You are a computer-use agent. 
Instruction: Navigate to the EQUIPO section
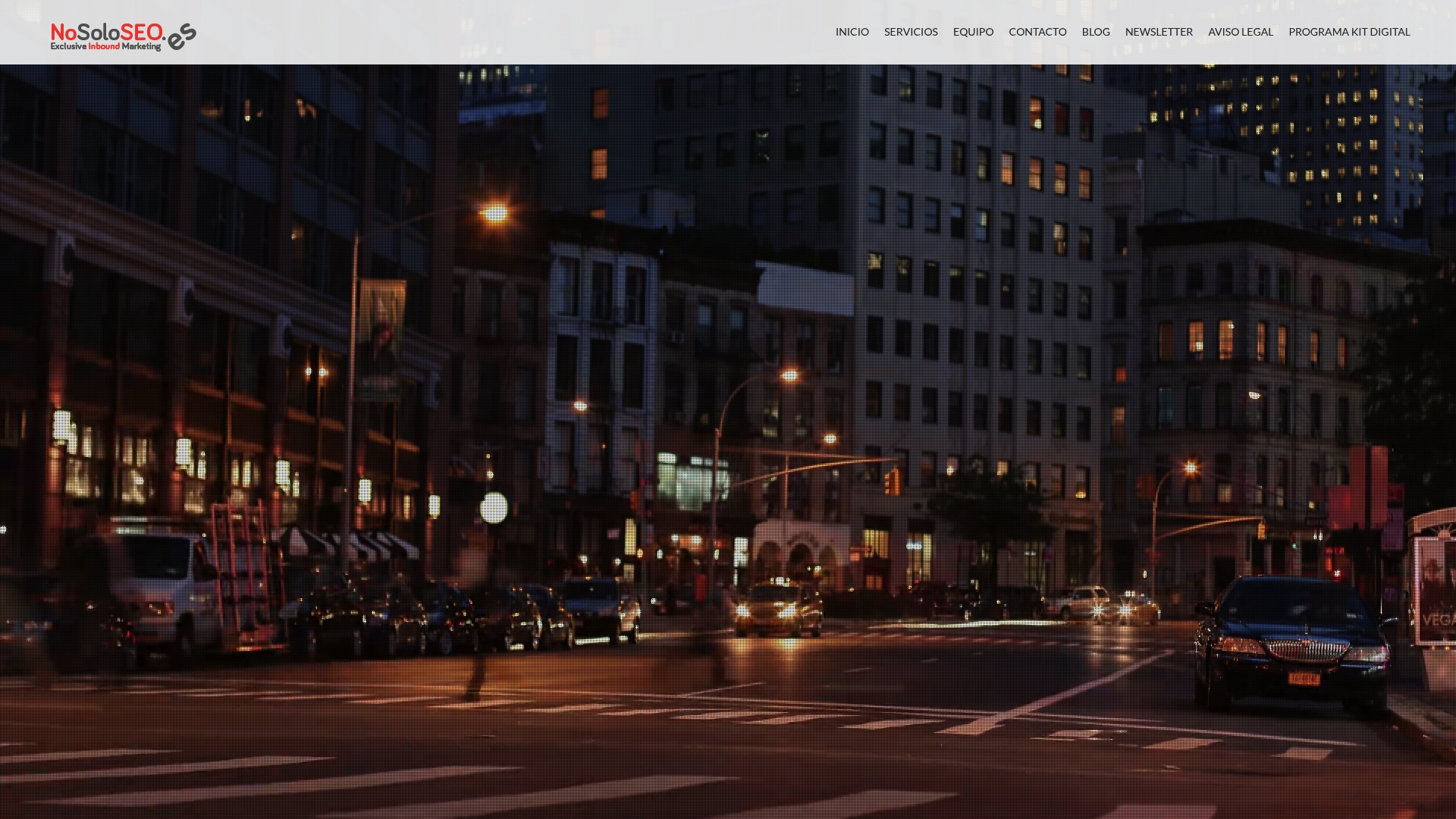coord(972,32)
